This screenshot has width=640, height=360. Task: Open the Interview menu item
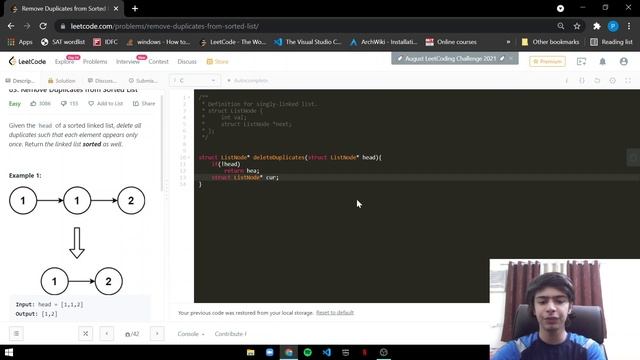(x=128, y=62)
